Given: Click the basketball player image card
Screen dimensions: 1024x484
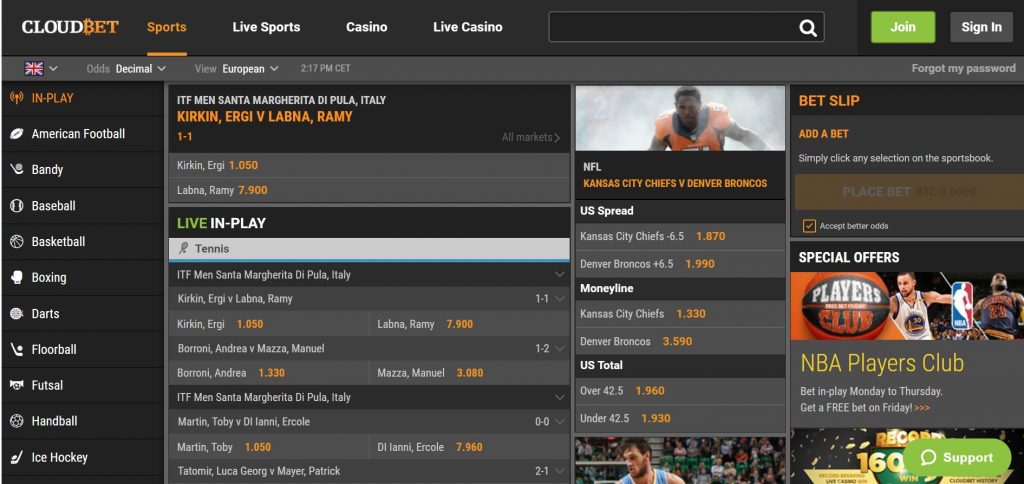Looking at the screenshot, I should (x=680, y=460).
